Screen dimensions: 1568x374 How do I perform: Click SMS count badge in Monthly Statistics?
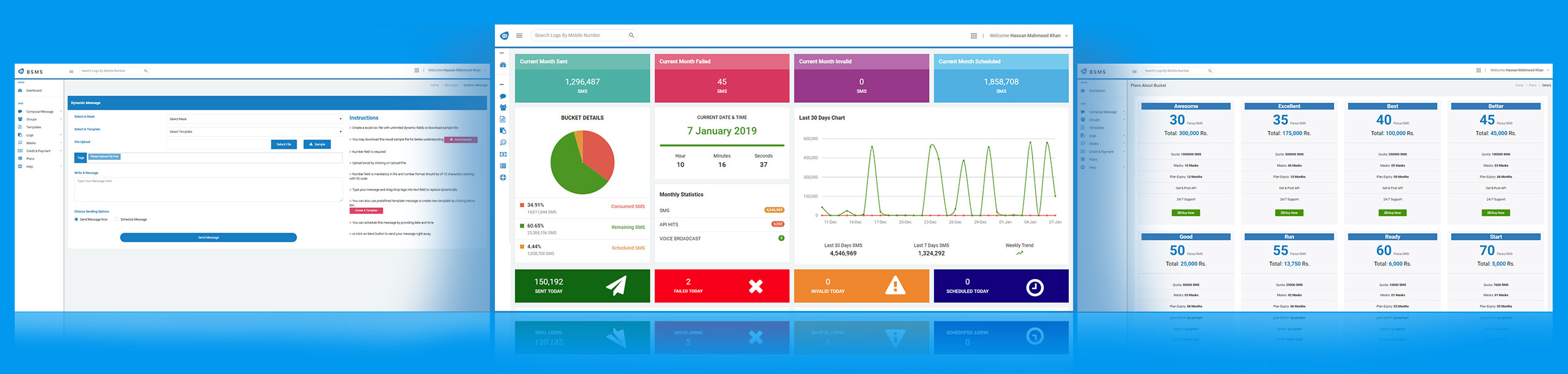(x=774, y=210)
